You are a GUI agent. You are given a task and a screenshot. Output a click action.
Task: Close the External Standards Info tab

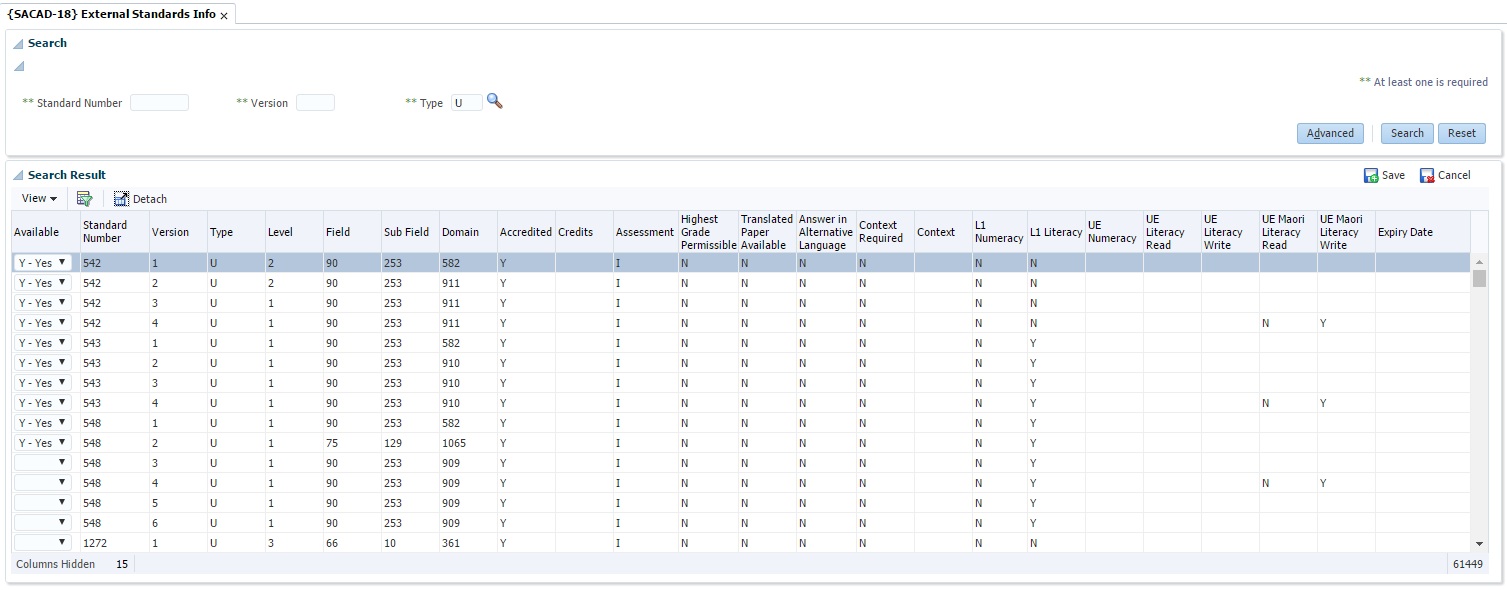(224, 15)
